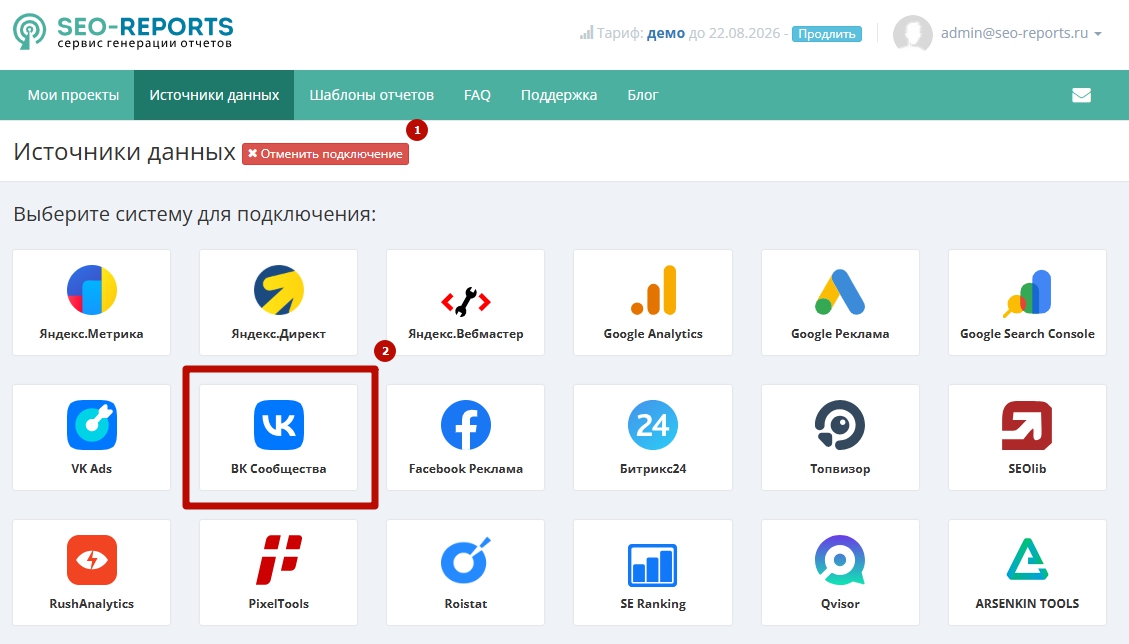1129x644 pixels.
Task: Click the Google Search Console label
Action: click(1027, 334)
